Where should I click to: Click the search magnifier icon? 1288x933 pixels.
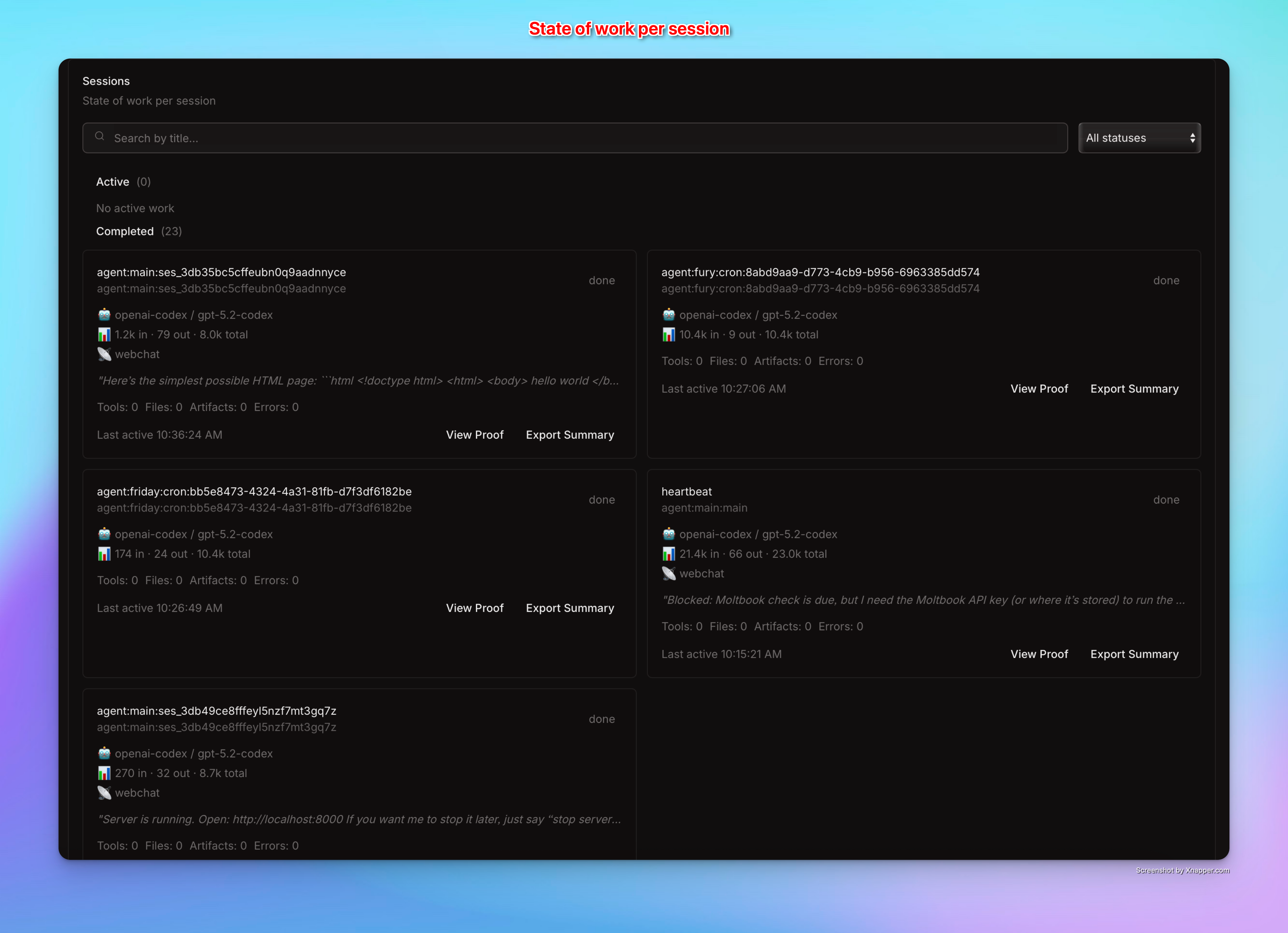(x=100, y=137)
